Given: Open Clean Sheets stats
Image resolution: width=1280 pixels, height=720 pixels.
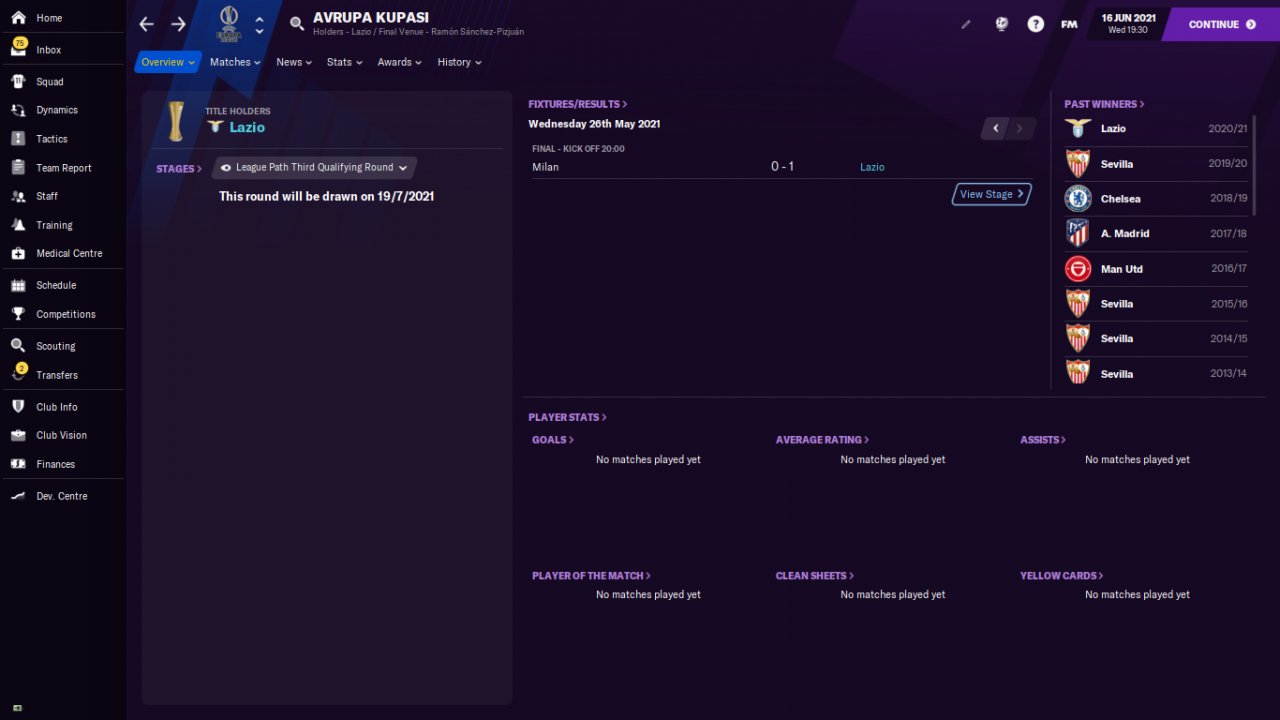Looking at the screenshot, I should pos(815,576).
